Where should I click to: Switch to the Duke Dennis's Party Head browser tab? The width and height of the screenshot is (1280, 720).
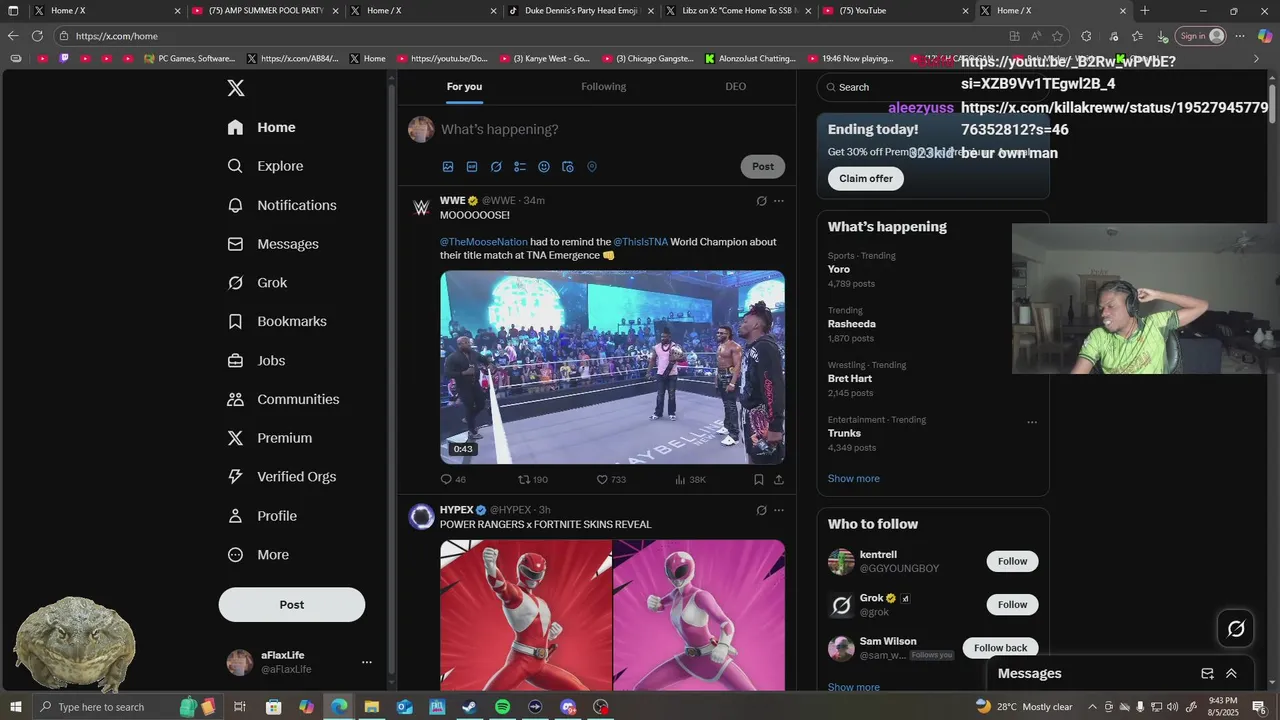pyautogui.click(x=579, y=11)
